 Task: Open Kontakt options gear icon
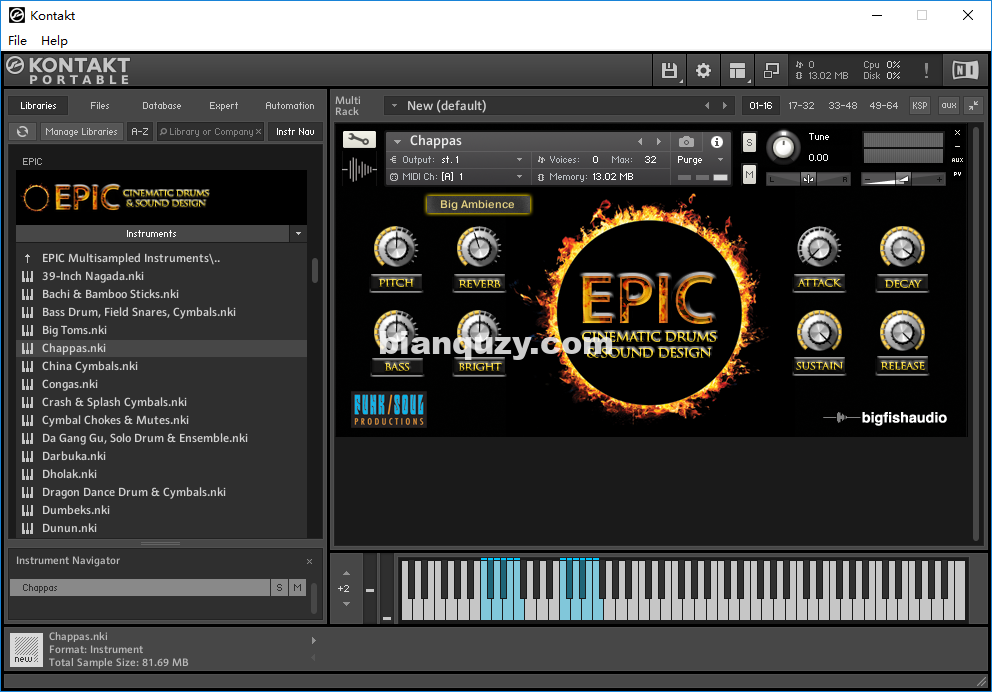[703, 70]
